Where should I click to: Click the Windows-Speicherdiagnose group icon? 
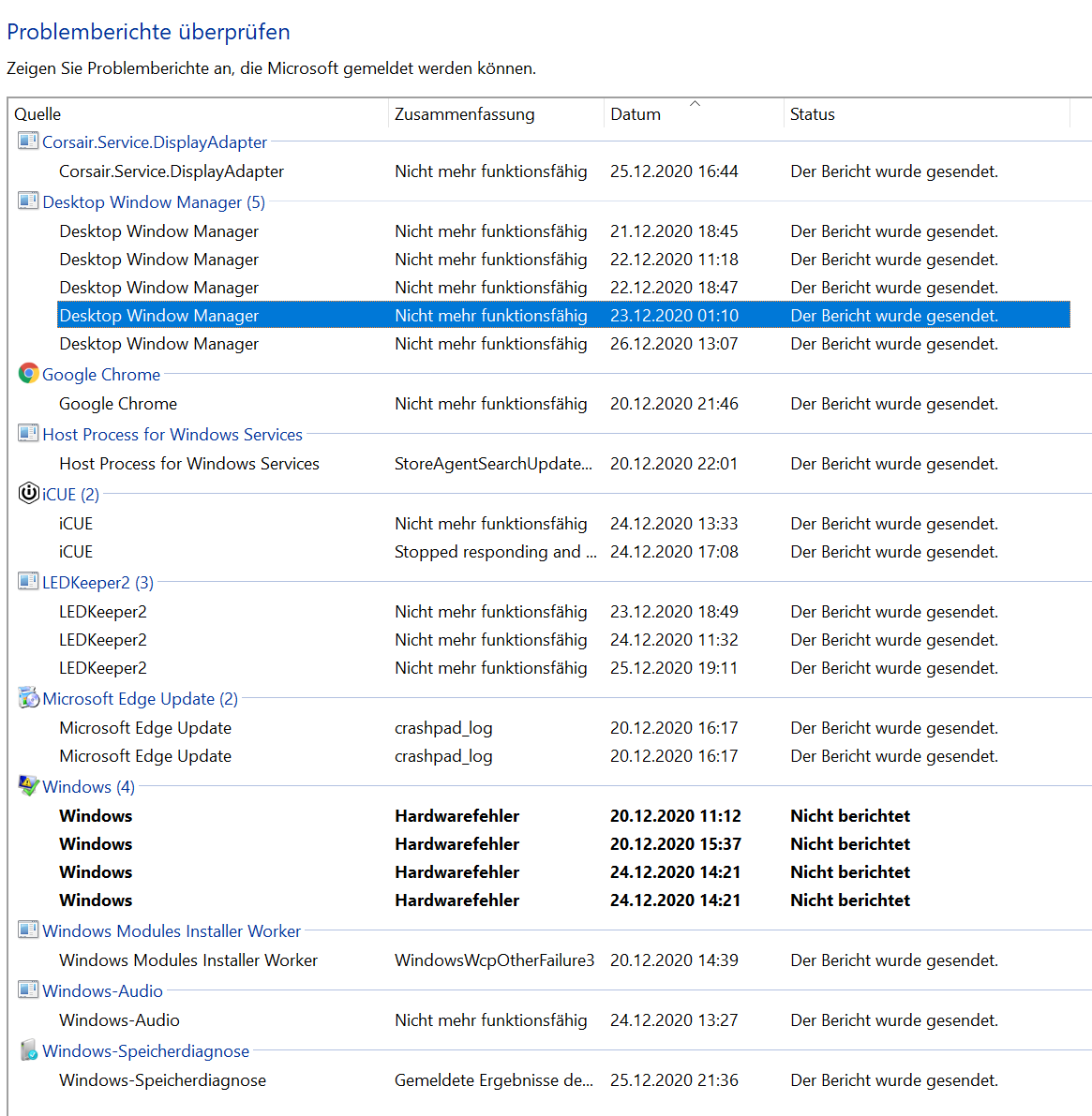coord(28,1049)
